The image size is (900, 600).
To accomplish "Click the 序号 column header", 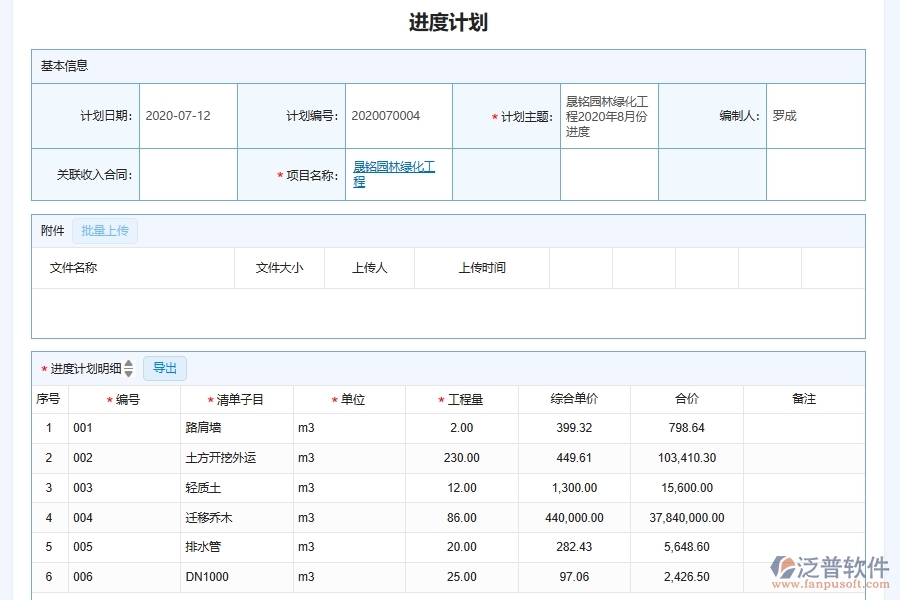I will pos(51,398).
